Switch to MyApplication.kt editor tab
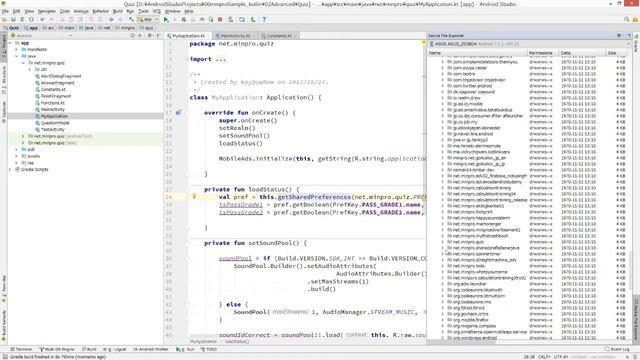Viewport: 640px width, 360px height. (x=187, y=36)
